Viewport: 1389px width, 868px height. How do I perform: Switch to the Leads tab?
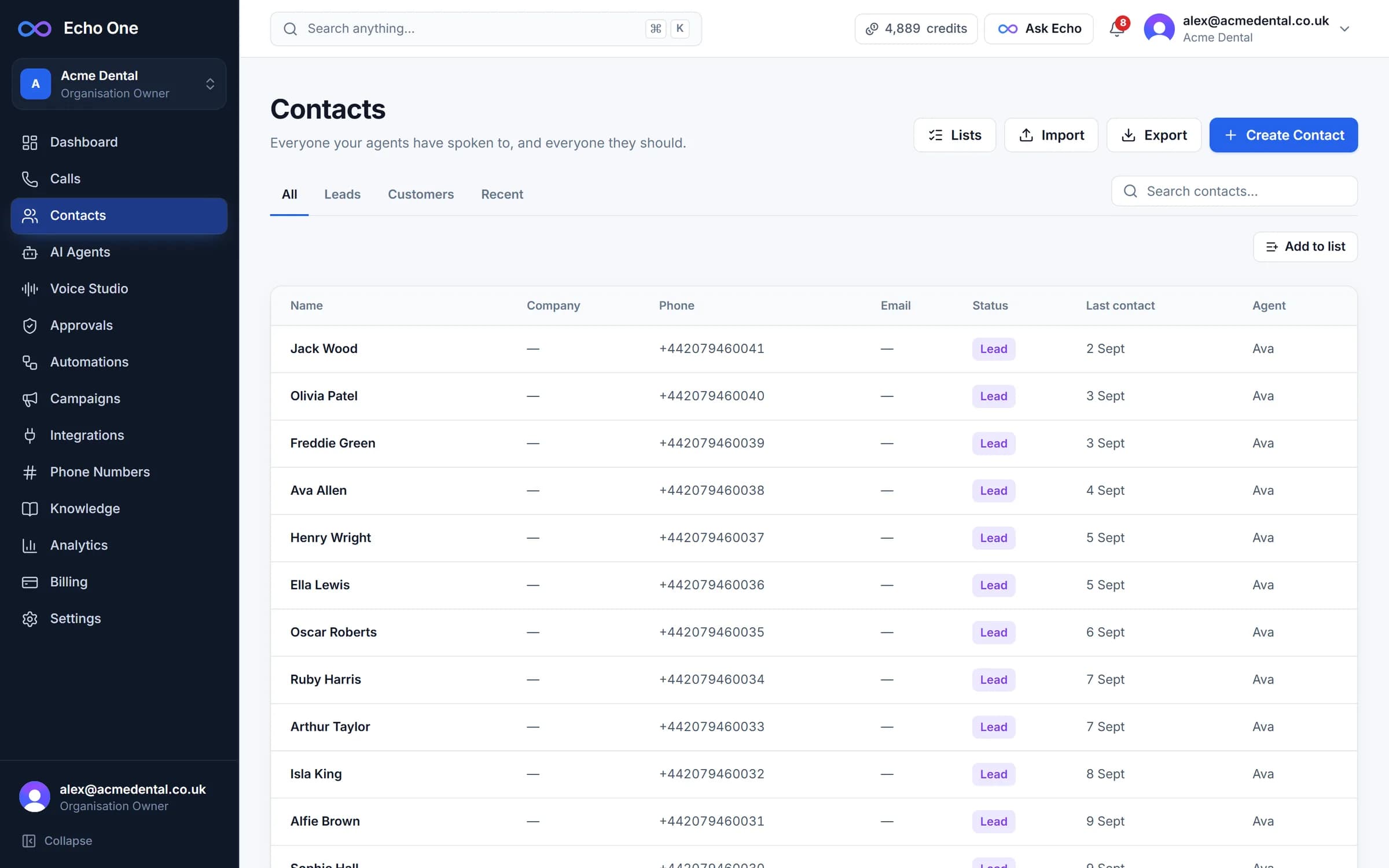click(x=342, y=194)
